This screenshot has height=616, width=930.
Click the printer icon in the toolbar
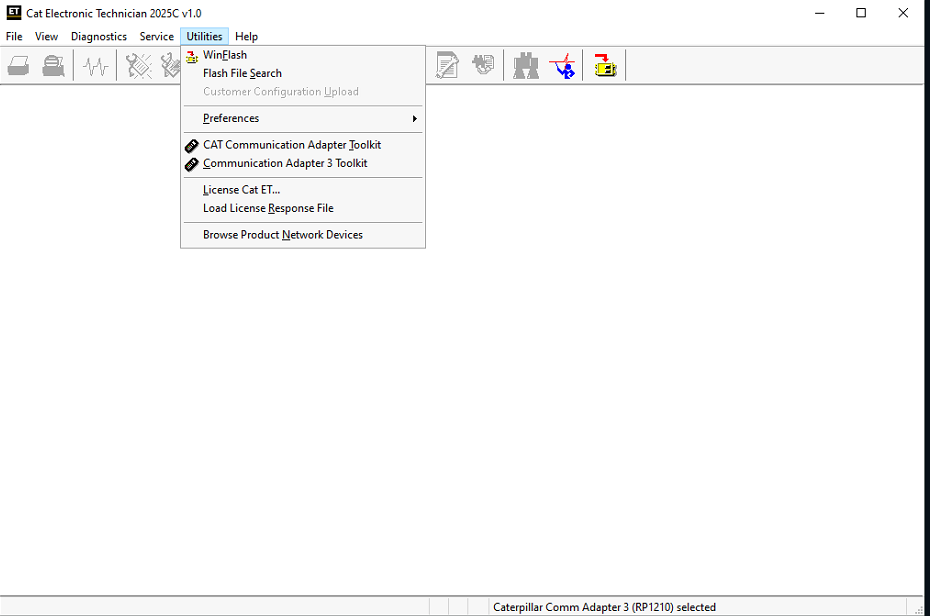click(18, 65)
